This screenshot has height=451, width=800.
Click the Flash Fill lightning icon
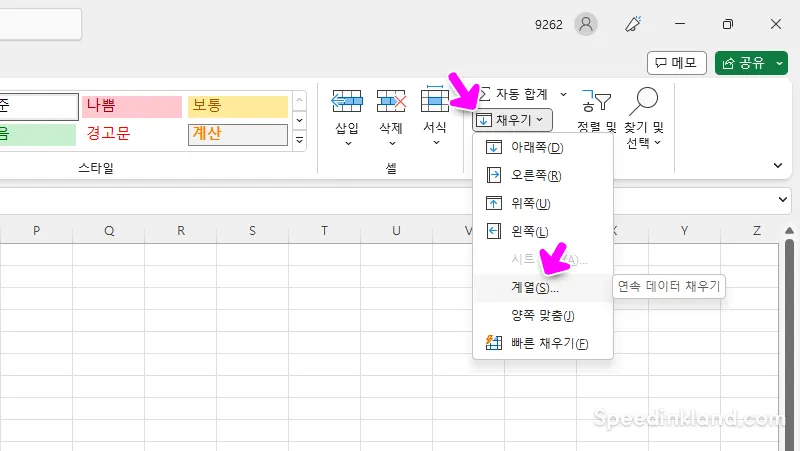(x=493, y=342)
